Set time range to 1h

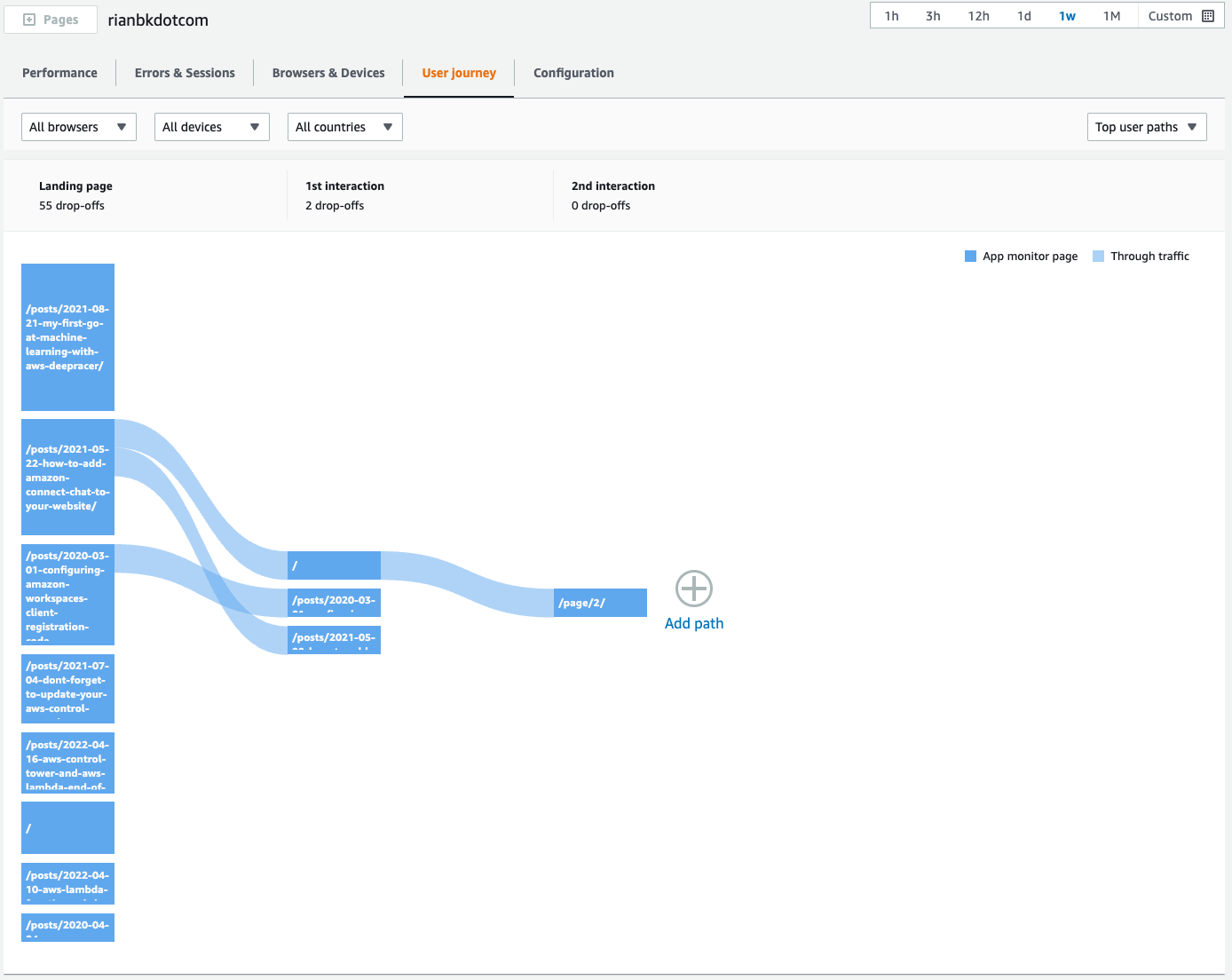click(x=892, y=16)
